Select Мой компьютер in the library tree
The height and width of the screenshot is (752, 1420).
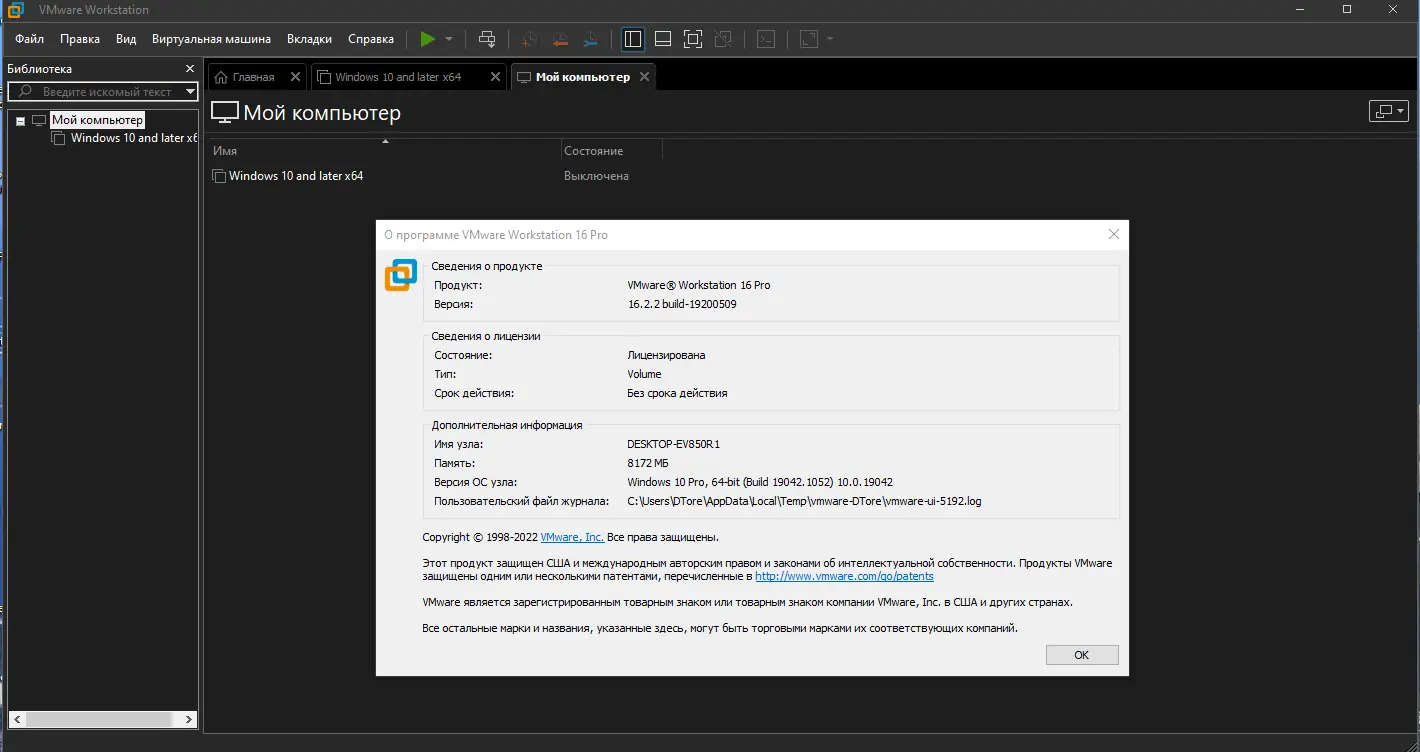pyautogui.click(x=97, y=120)
